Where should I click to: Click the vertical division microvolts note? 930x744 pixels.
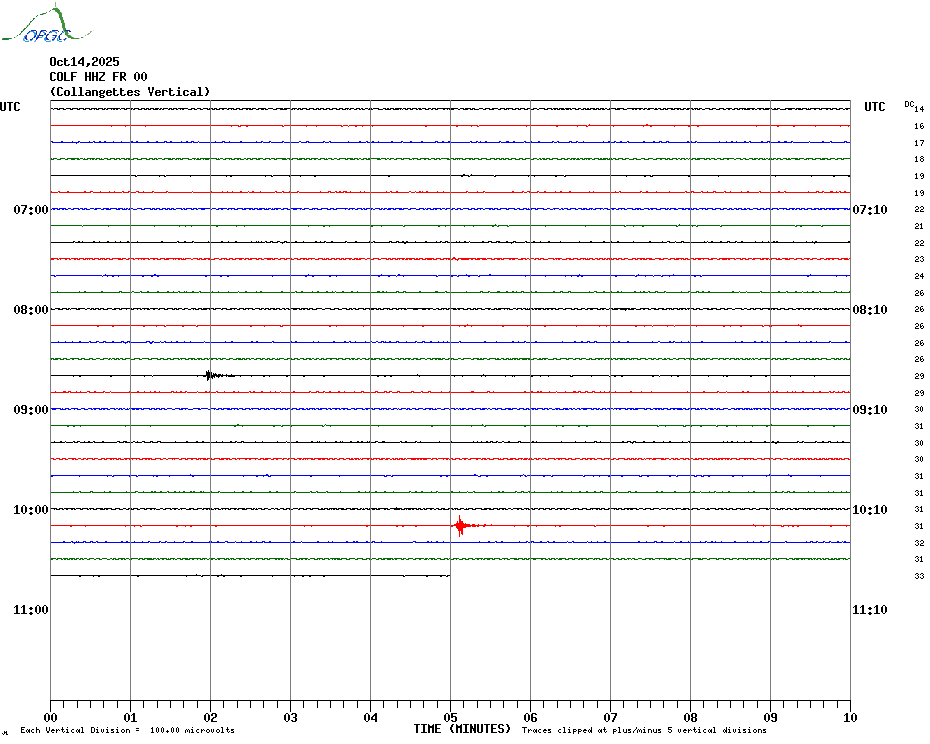[127, 731]
